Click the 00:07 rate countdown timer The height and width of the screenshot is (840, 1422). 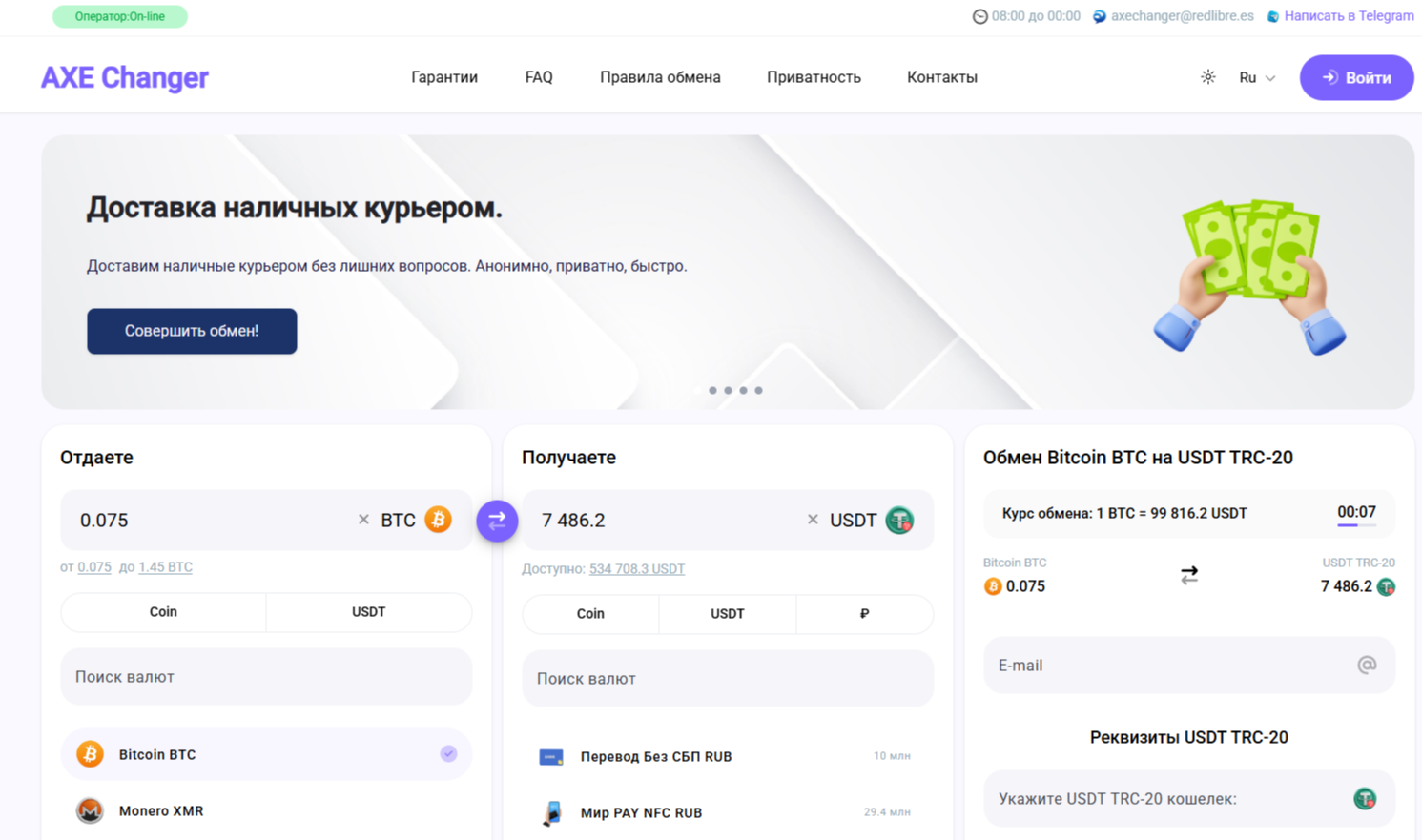pyautogui.click(x=1356, y=513)
